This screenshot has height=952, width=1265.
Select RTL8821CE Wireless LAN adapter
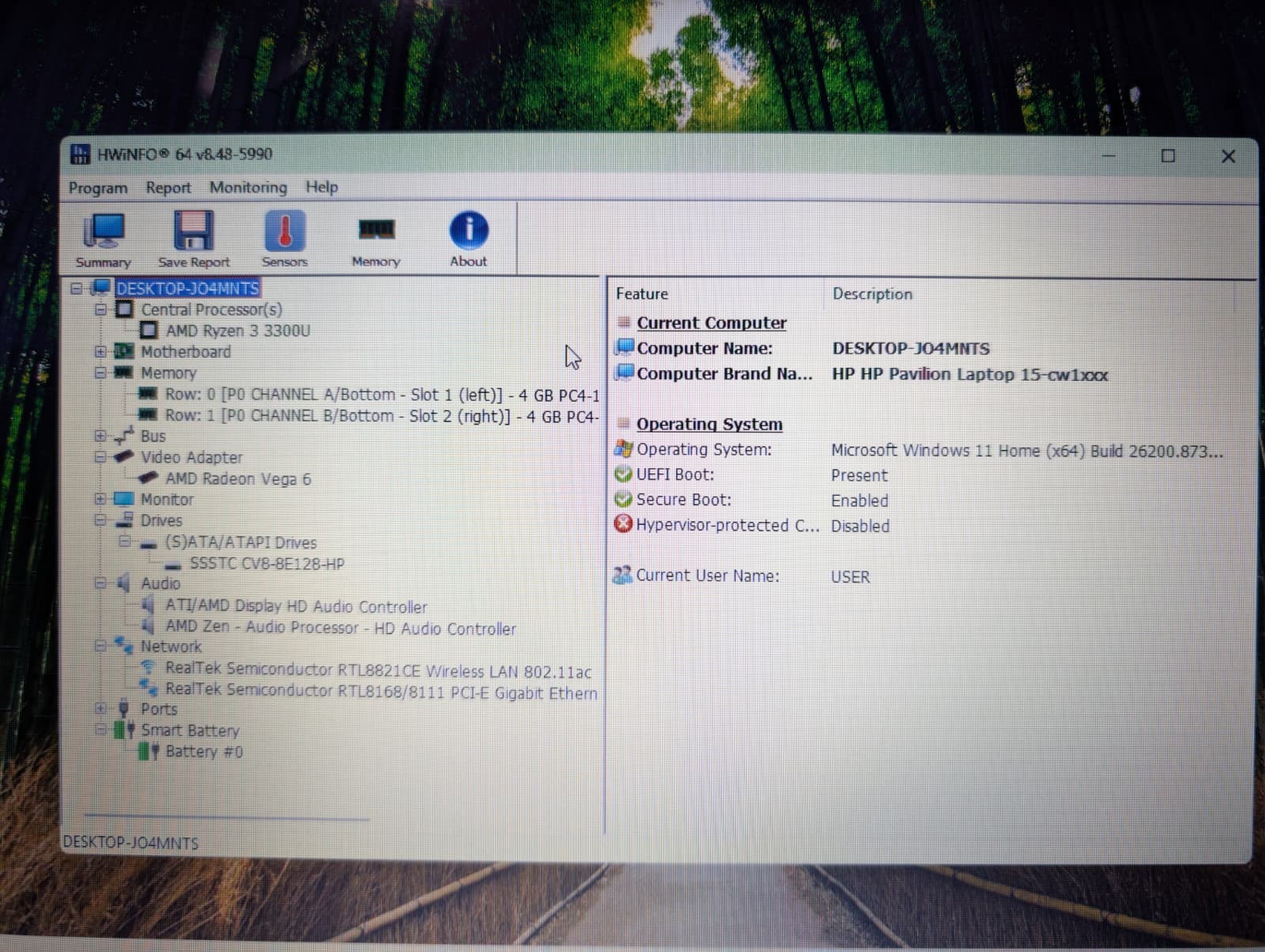[378, 671]
